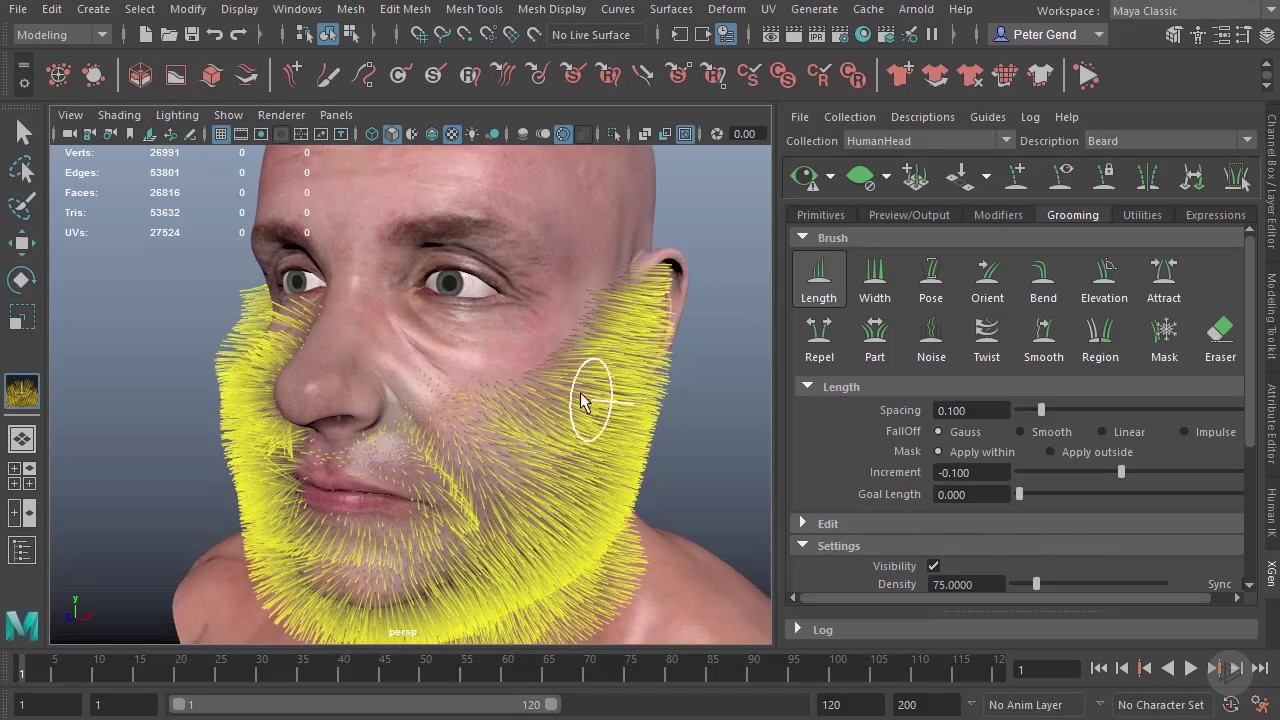1280x720 pixels.
Task: Activate the Attract brush
Action: pos(1163,280)
